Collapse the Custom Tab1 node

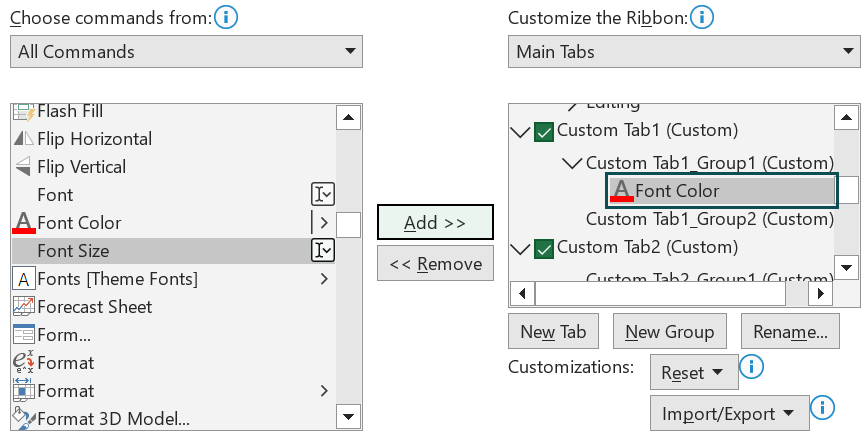click(x=520, y=132)
